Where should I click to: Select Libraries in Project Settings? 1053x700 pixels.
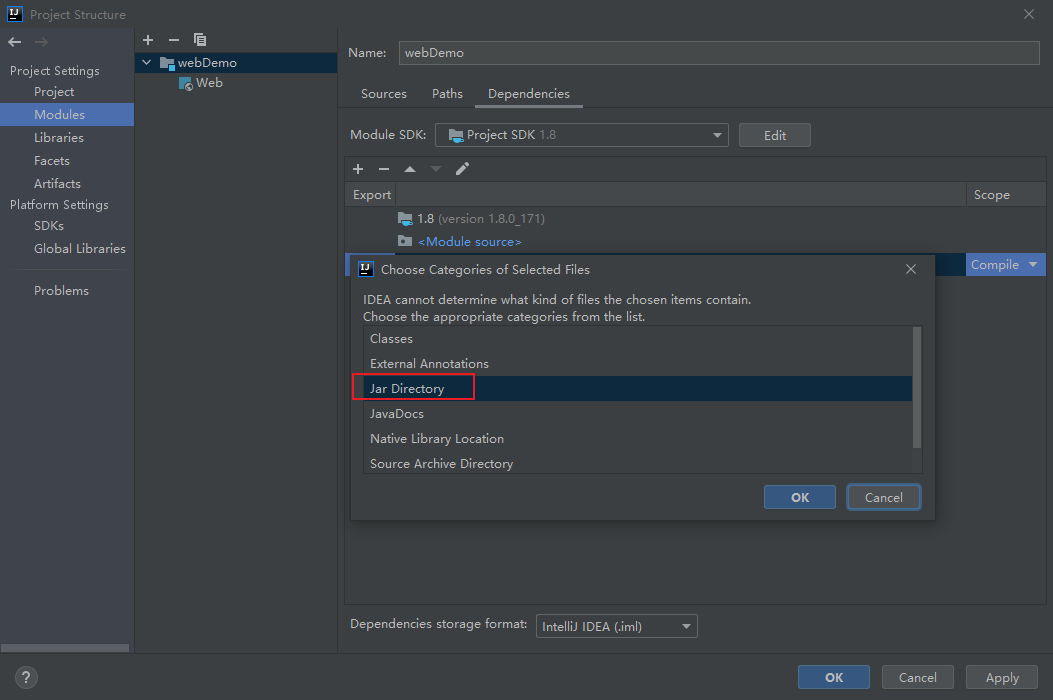point(59,138)
